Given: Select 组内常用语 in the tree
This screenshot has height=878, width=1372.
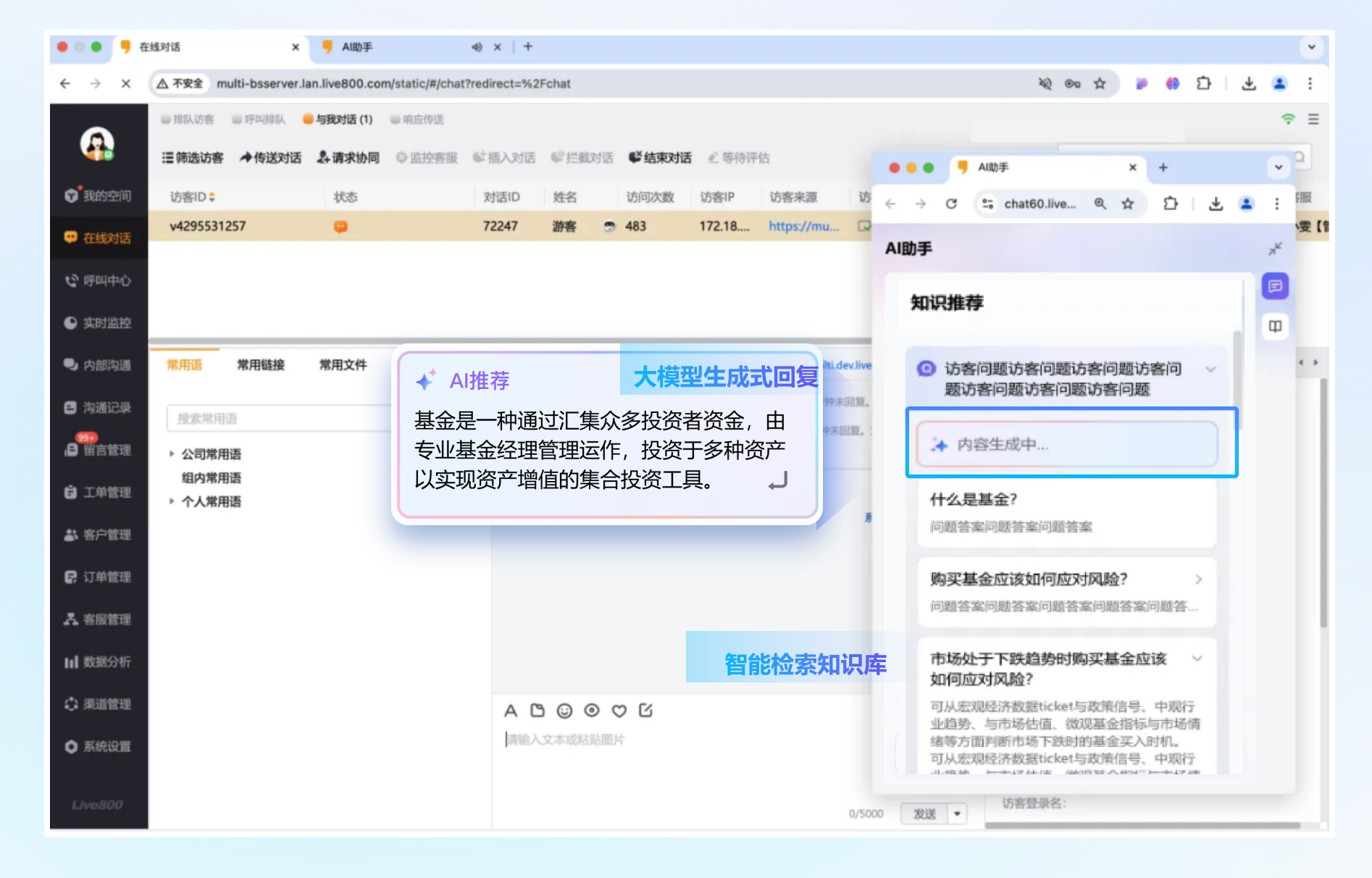Looking at the screenshot, I should click(x=212, y=478).
